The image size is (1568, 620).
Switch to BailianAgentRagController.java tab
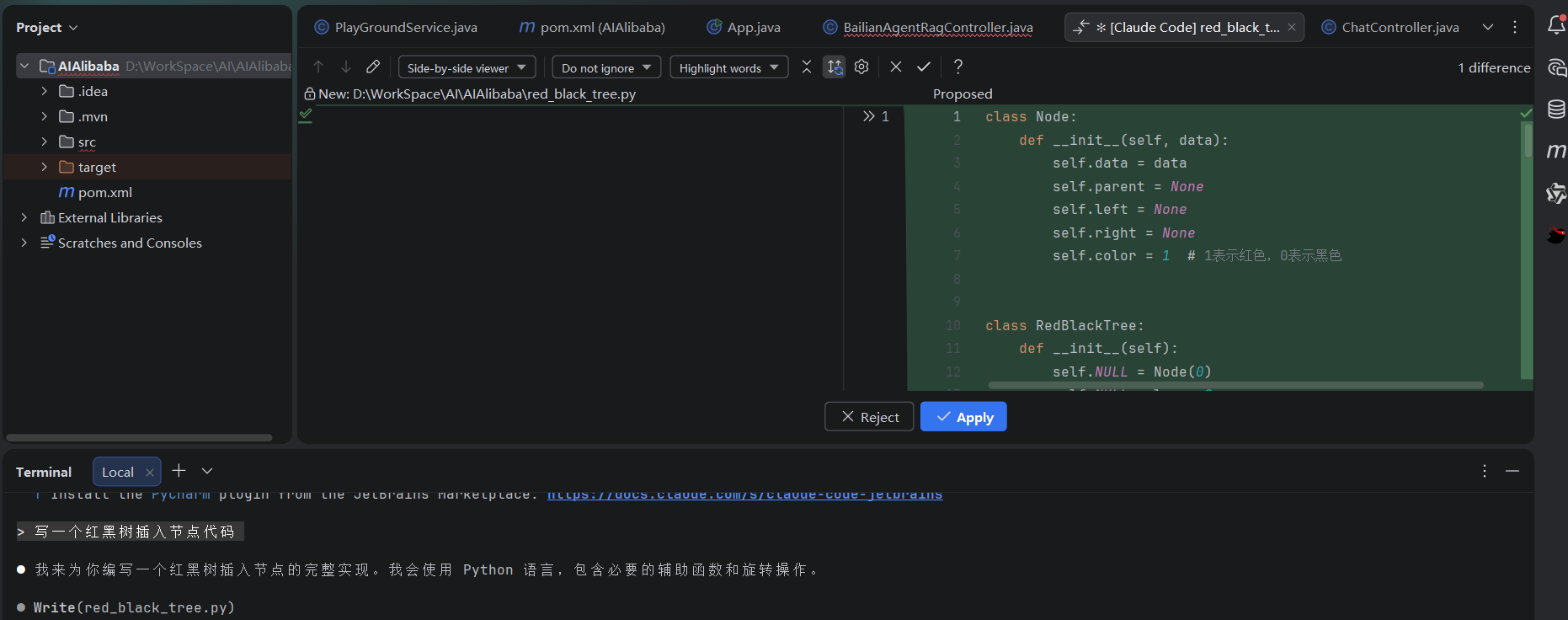[928, 27]
